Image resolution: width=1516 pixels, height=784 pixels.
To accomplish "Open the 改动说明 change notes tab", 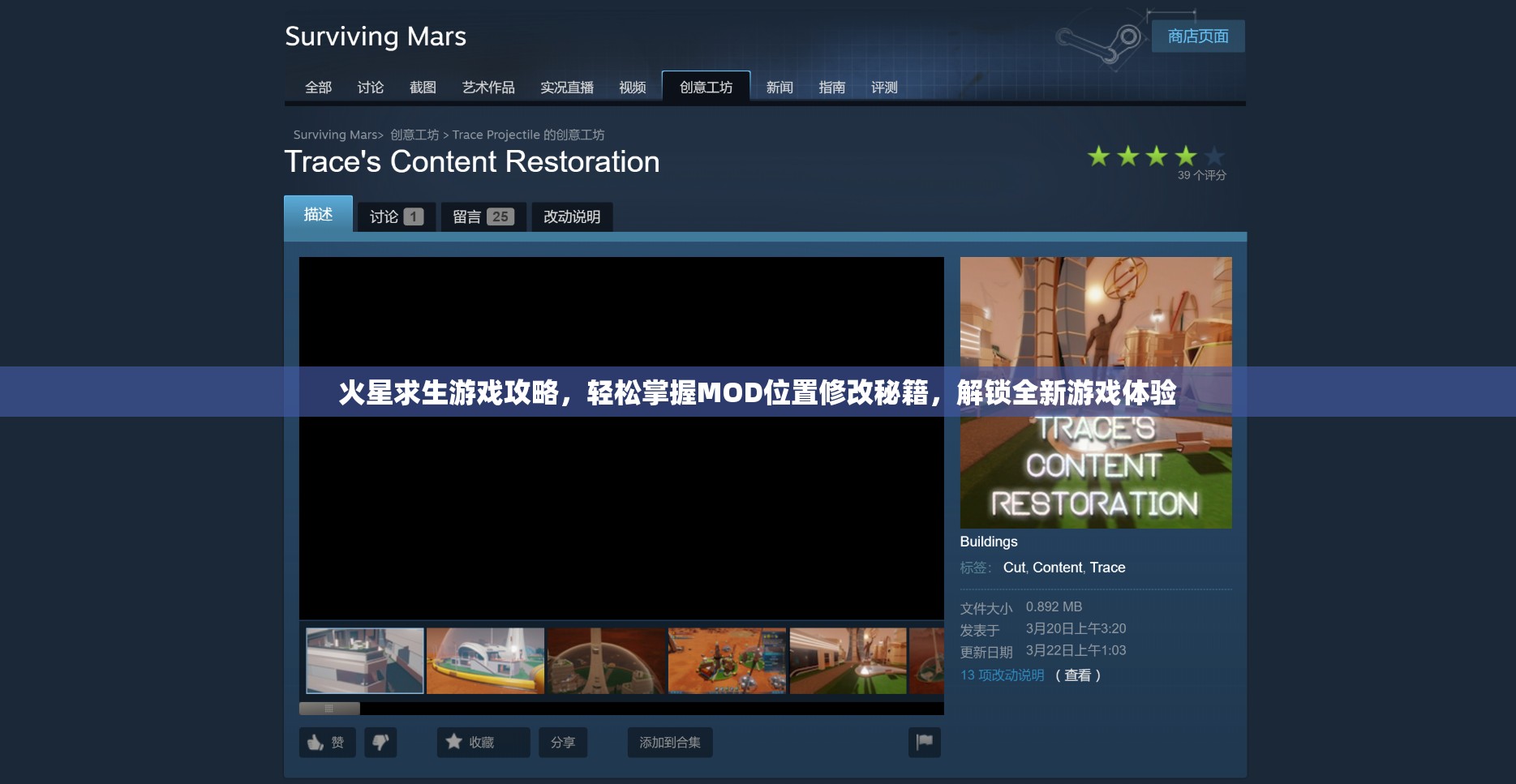I will coord(572,216).
